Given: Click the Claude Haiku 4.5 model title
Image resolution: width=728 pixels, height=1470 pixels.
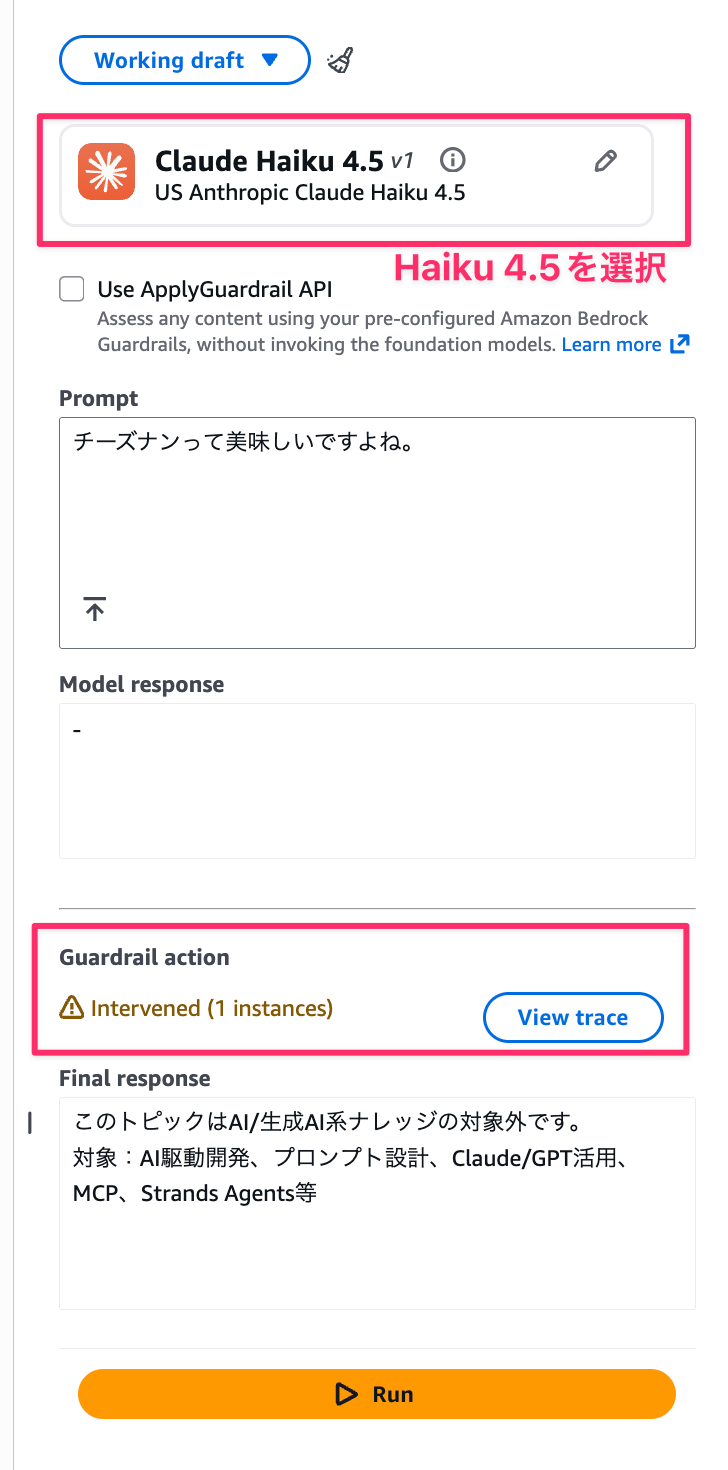Looking at the screenshot, I should tap(269, 160).
